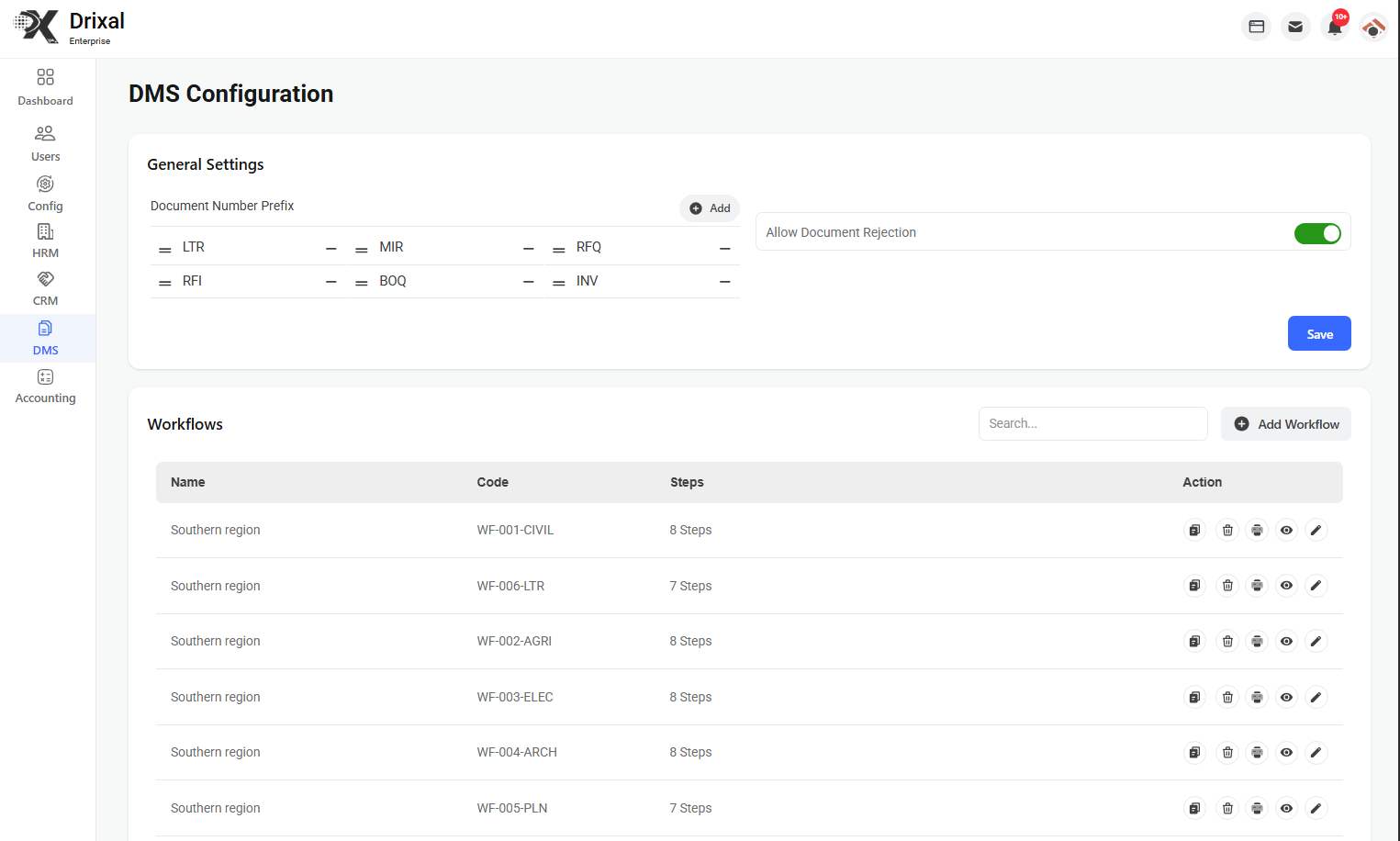Select the Config gear icon in sidebar
Viewport: 1400px width, 841px height.
click(x=45, y=192)
